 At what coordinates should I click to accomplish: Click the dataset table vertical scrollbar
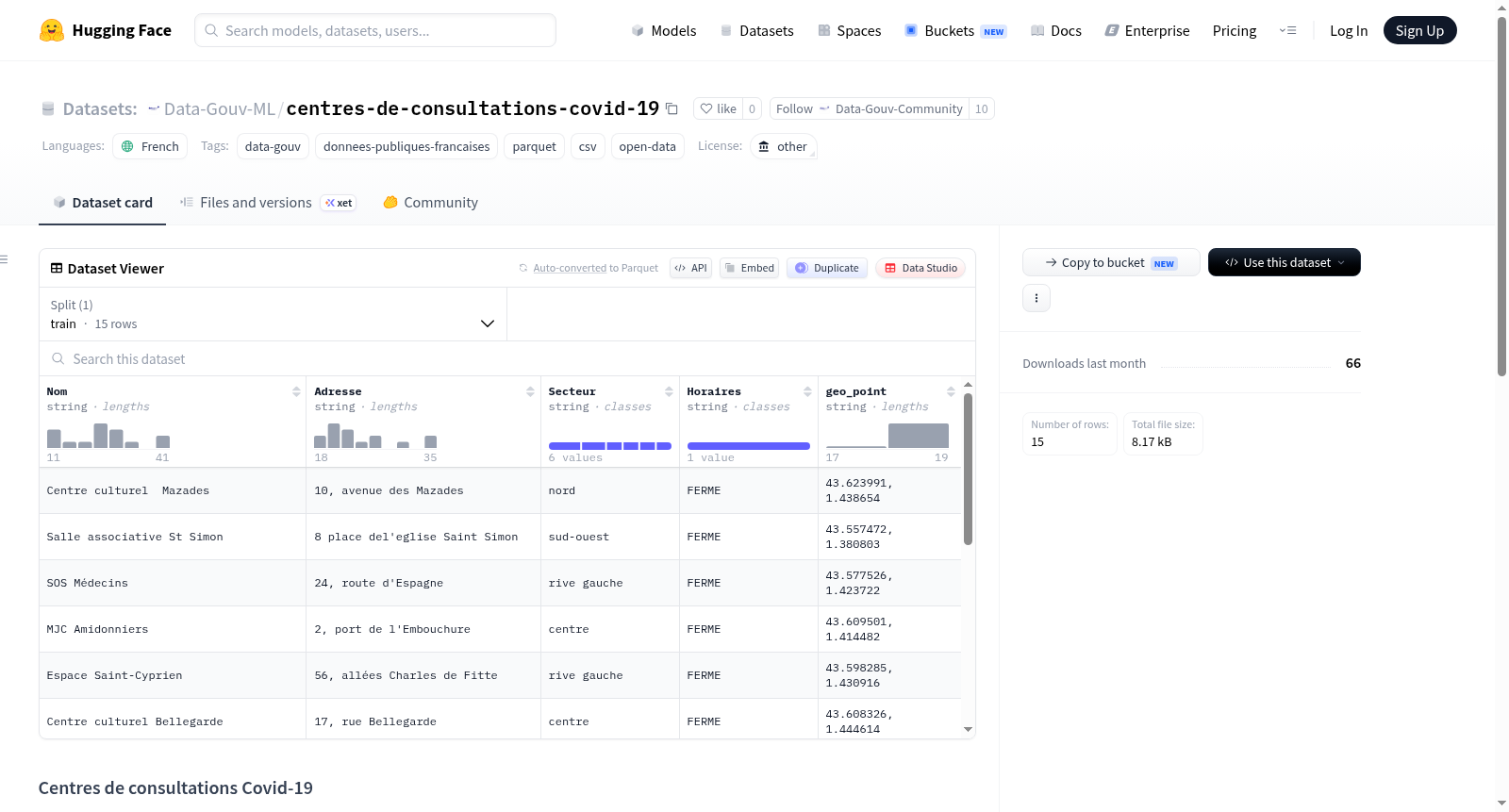point(968,469)
